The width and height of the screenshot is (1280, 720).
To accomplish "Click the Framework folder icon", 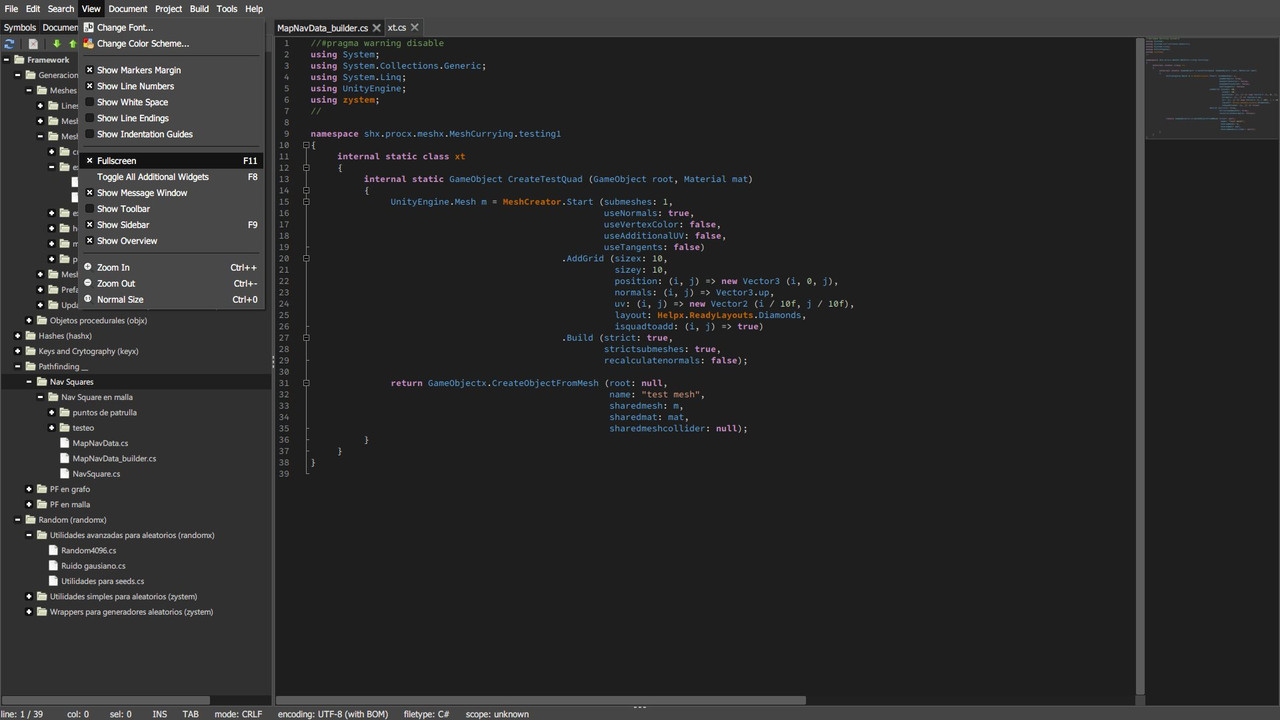I will point(19,60).
